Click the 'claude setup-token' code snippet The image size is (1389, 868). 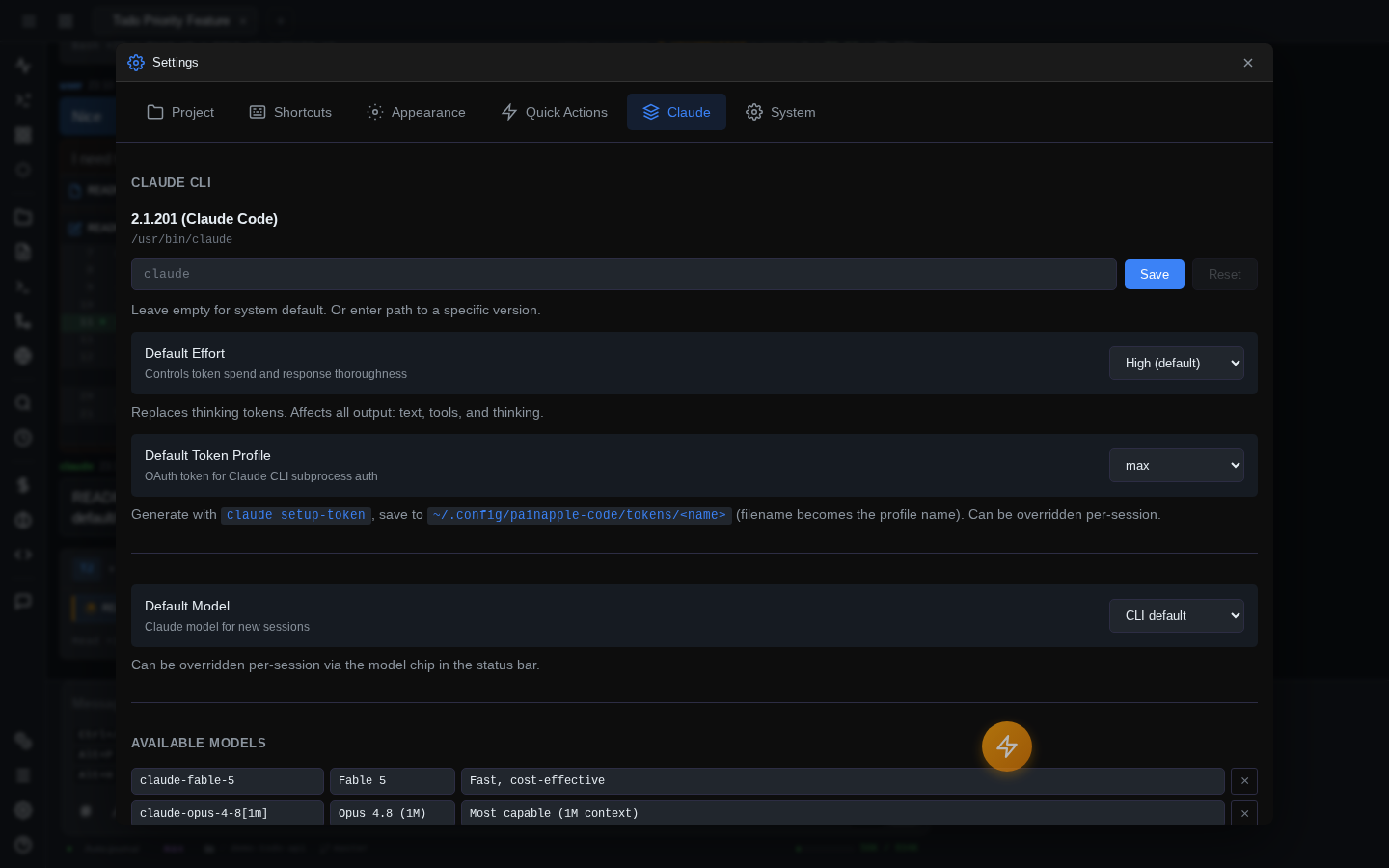tap(296, 515)
